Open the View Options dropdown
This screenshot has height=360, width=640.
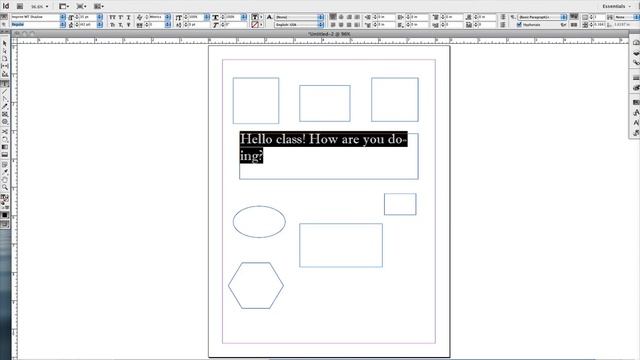(x=64, y=6)
